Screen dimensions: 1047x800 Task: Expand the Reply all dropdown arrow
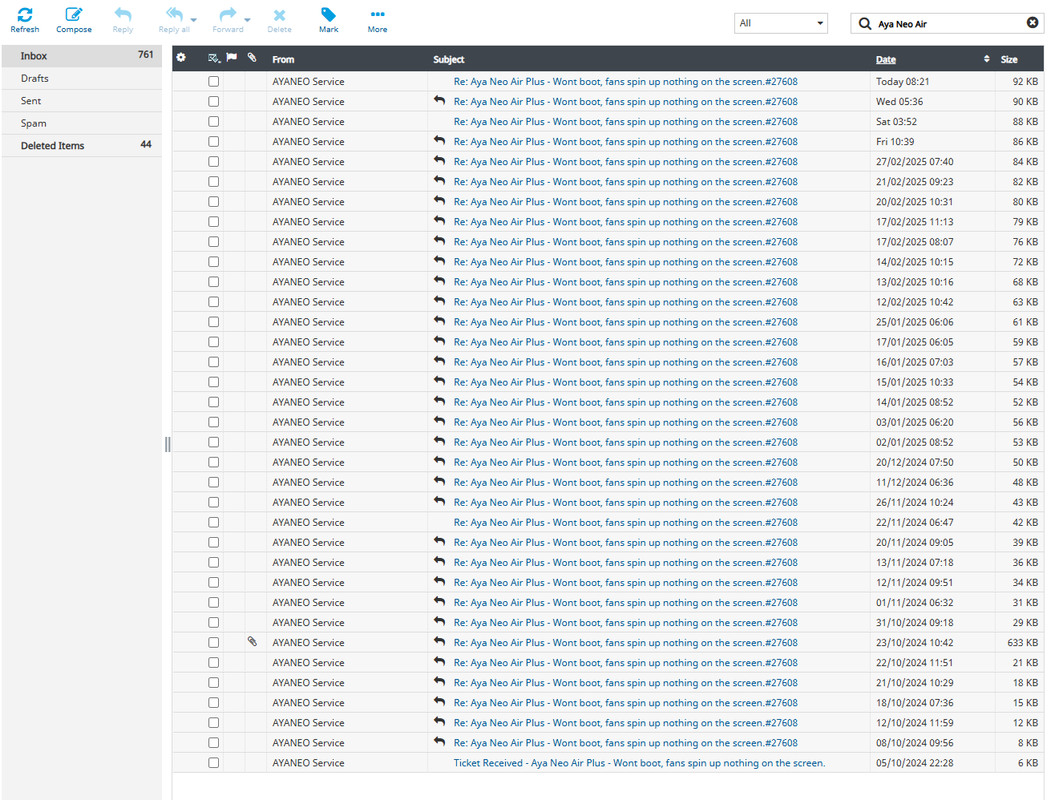coord(194,20)
